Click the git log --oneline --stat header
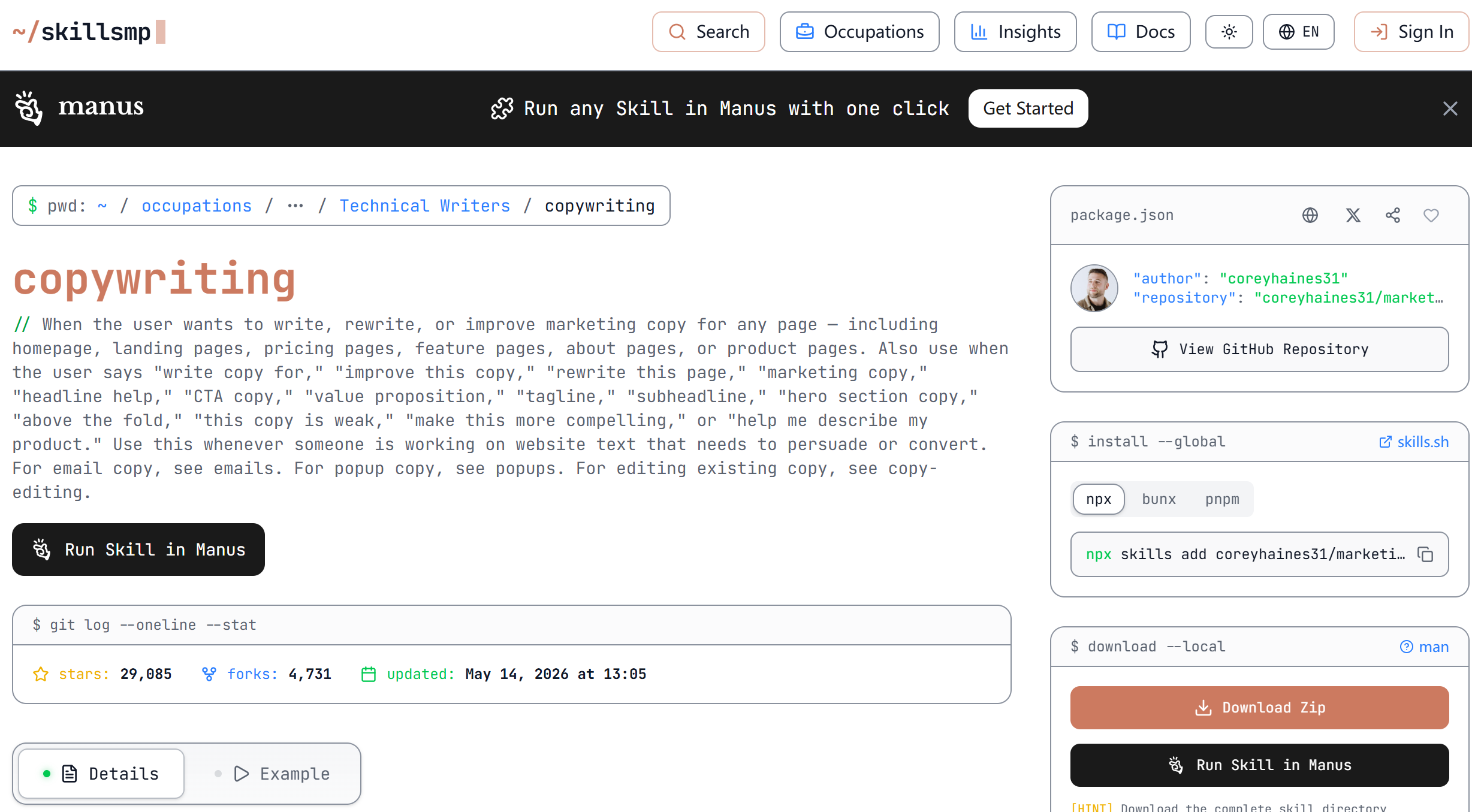 (x=144, y=625)
